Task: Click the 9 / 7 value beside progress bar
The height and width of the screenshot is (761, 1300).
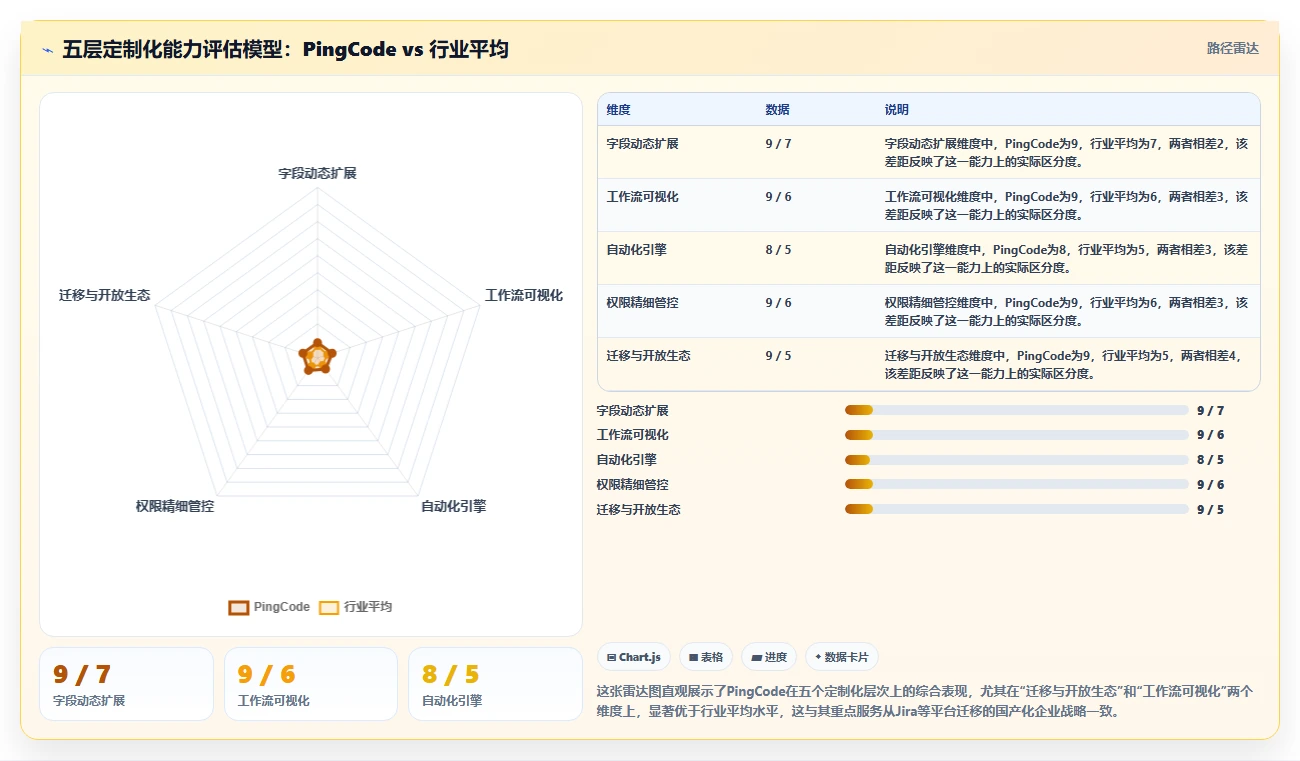Action: coord(1210,410)
